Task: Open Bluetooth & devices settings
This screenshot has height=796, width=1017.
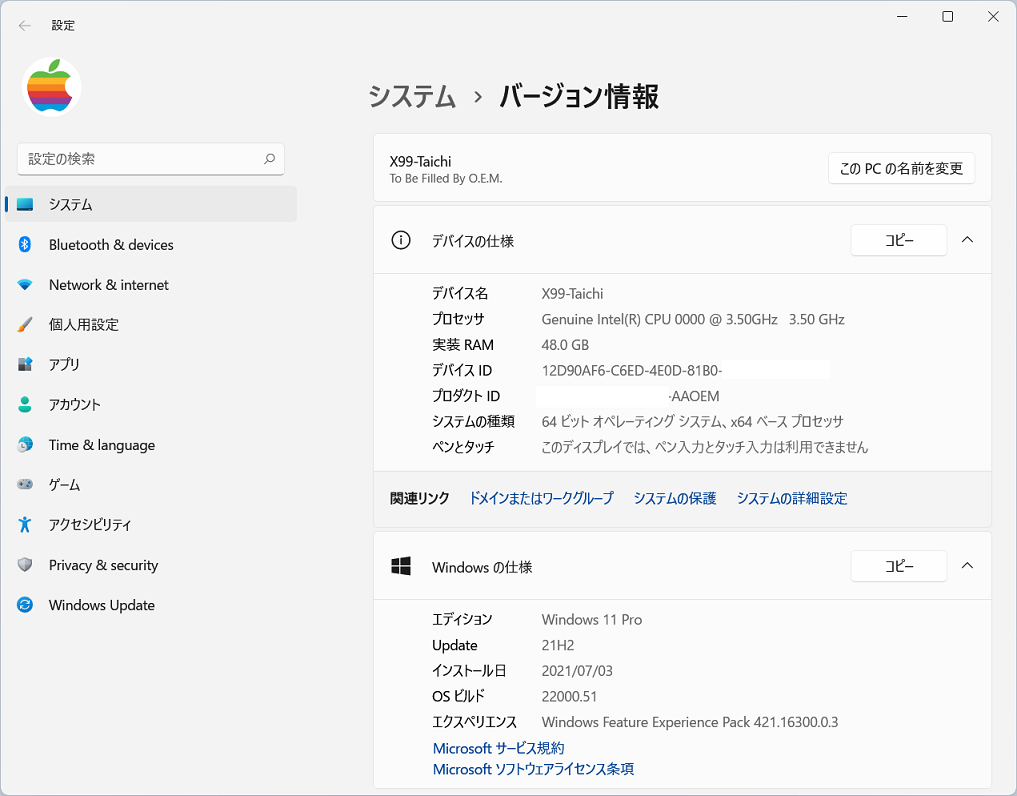Action: pos(151,245)
